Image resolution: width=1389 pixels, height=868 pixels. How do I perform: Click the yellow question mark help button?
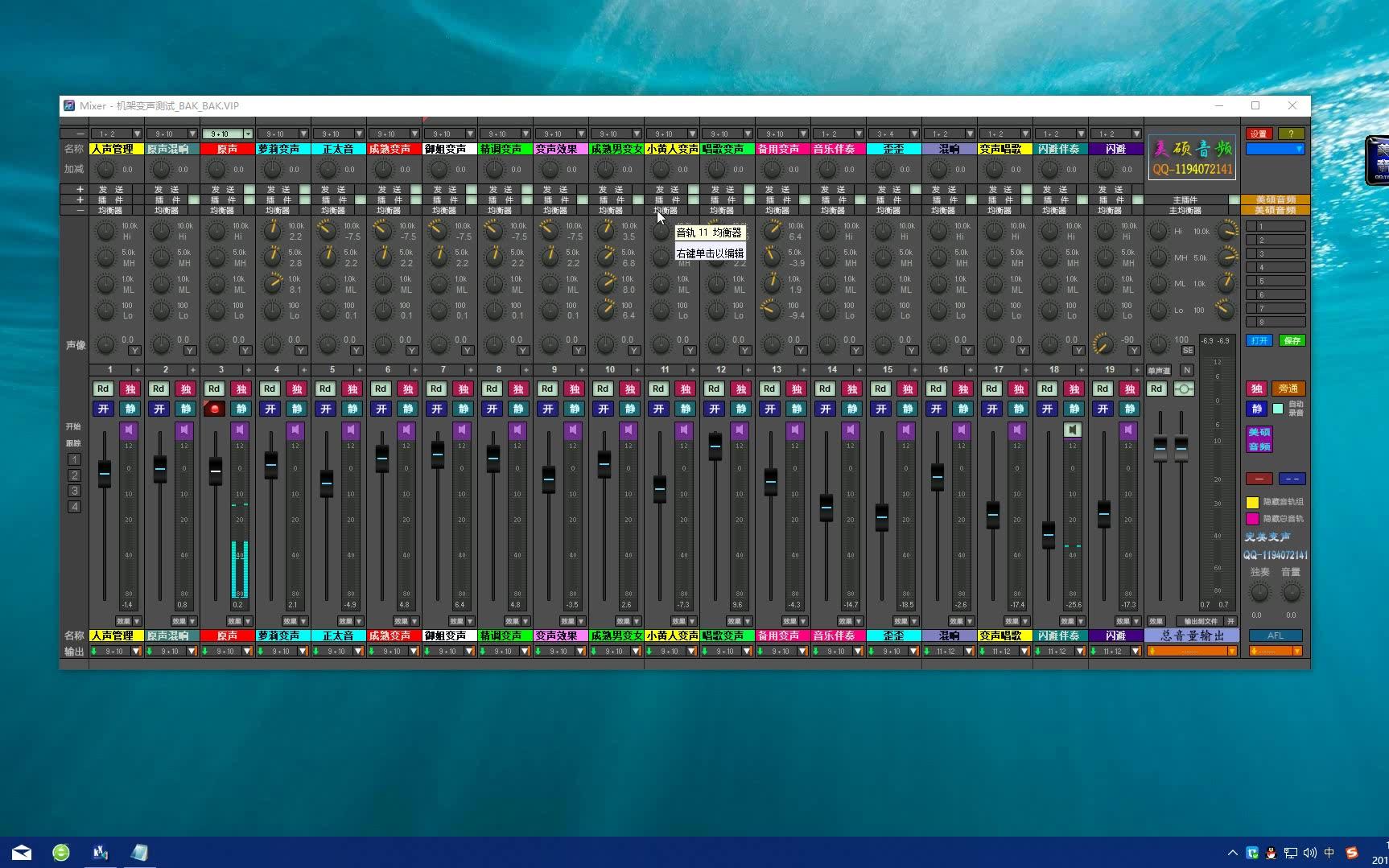tap(1291, 134)
